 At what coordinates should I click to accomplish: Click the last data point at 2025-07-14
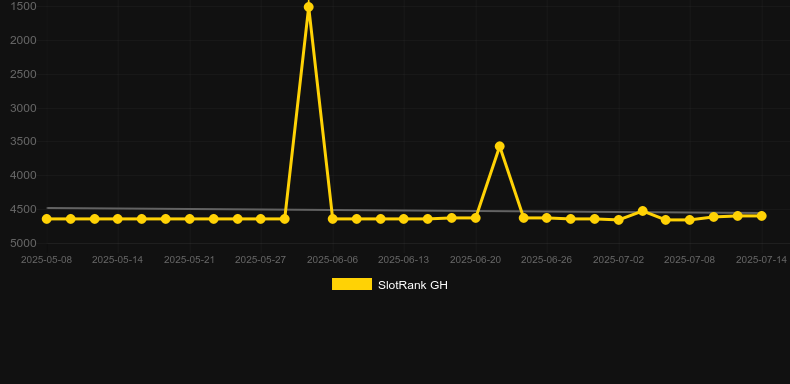(761, 216)
